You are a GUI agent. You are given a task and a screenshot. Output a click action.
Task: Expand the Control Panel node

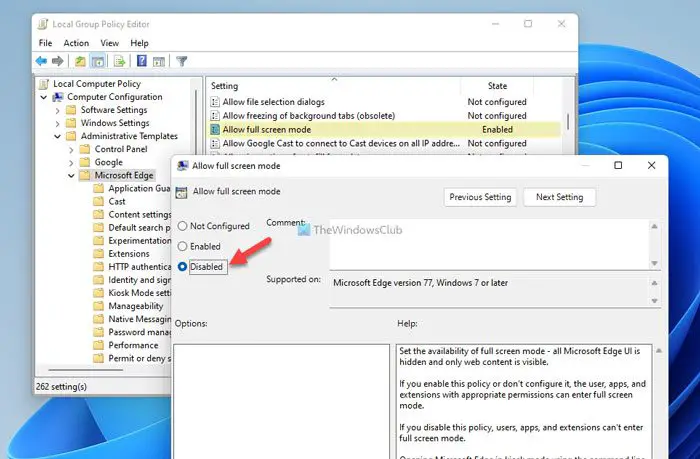point(71,150)
